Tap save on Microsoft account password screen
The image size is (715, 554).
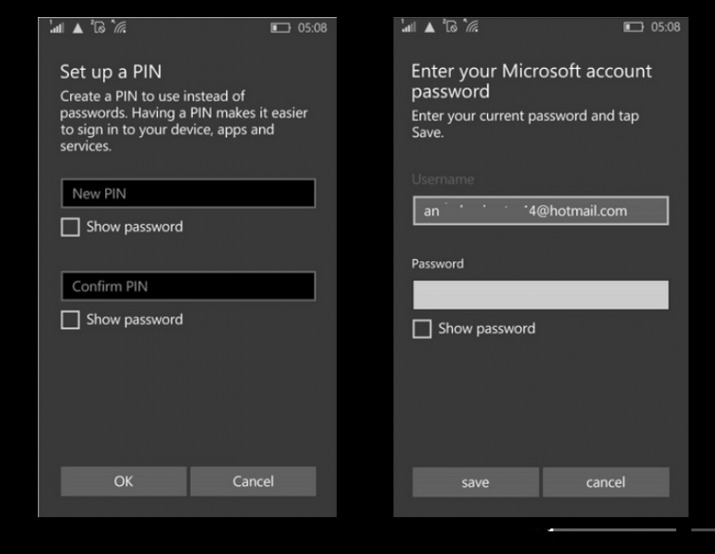coord(475,482)
